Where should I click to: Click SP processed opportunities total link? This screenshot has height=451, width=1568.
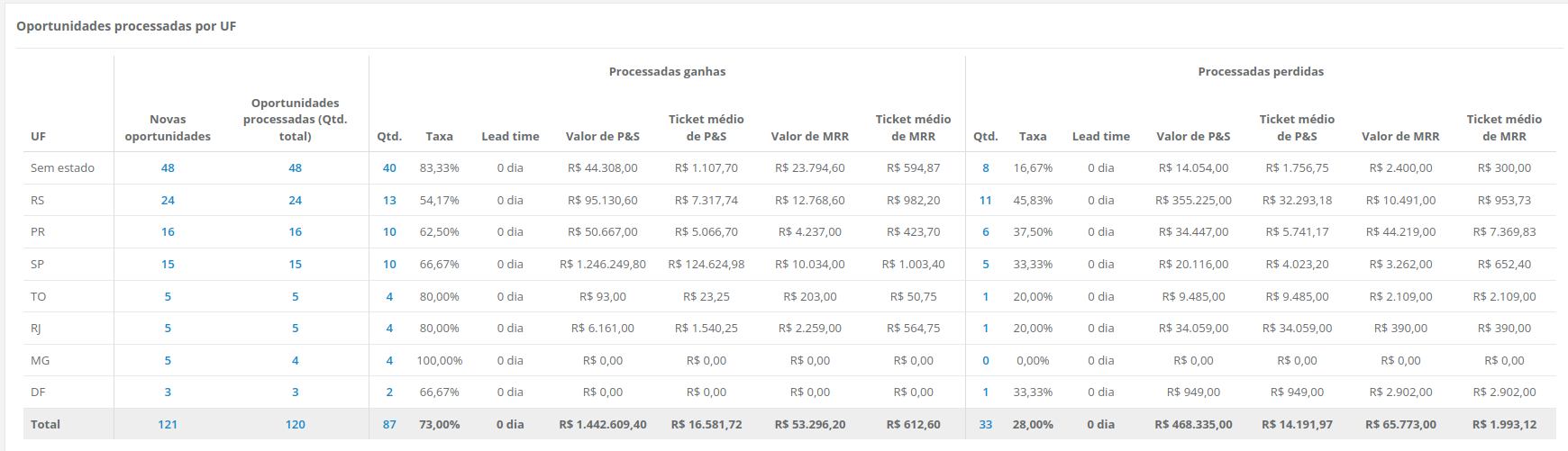coord(295,265)
